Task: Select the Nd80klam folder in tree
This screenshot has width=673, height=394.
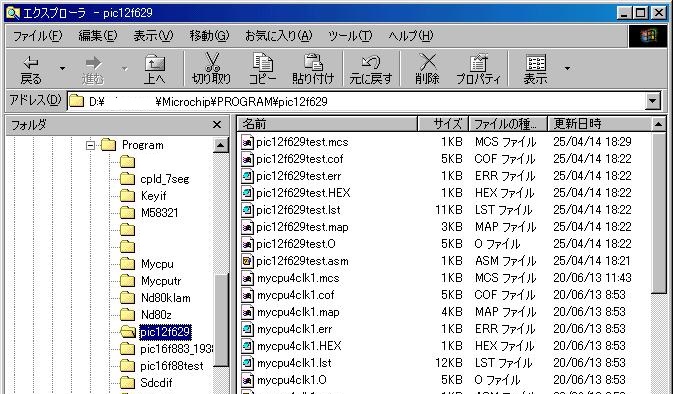Action: 166,298
